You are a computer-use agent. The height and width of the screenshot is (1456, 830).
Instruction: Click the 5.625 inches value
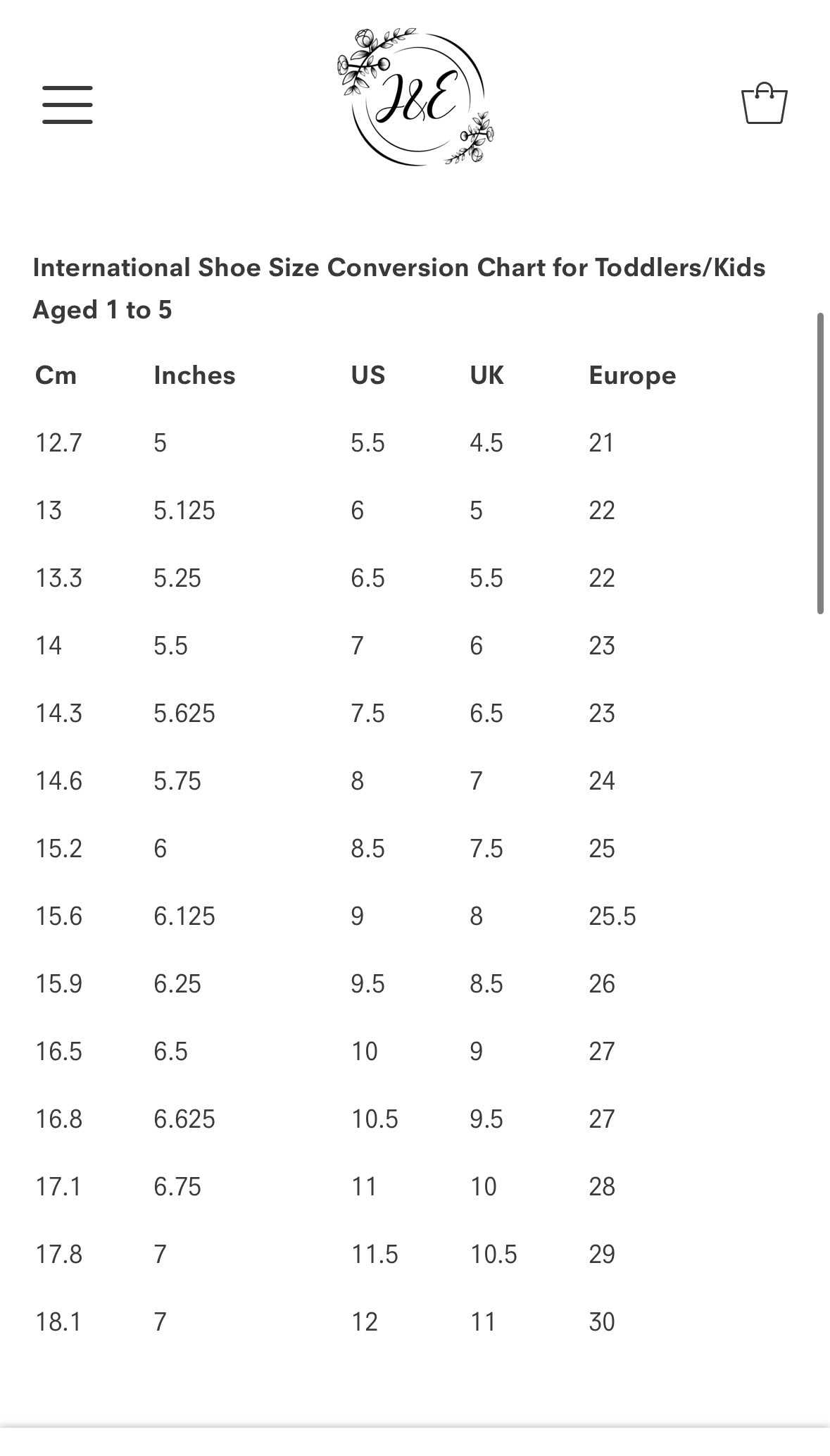[184, 714]
